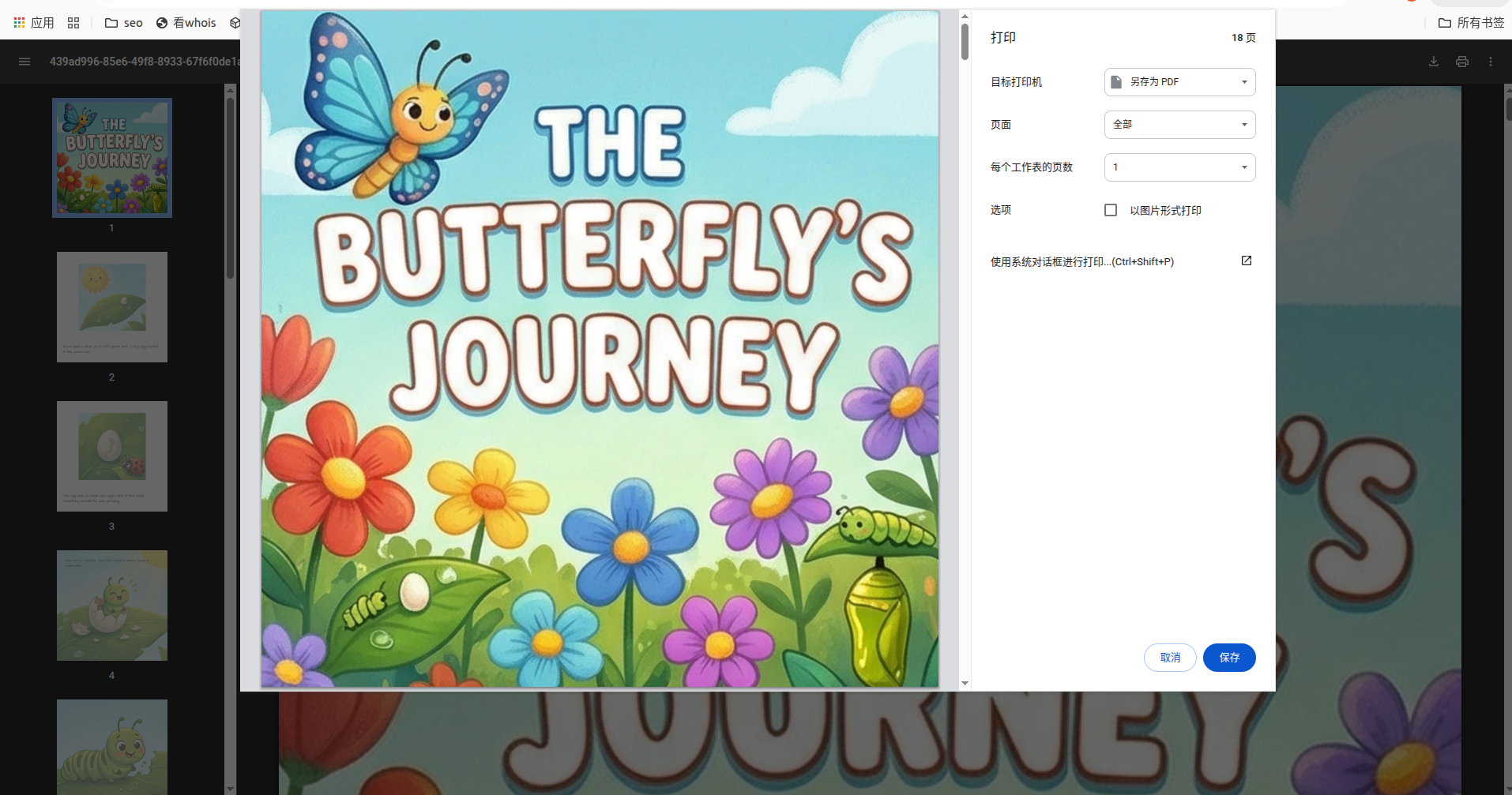Select page 3 thumbnail with egg
1512x795 pixels.
click(112, 456)
